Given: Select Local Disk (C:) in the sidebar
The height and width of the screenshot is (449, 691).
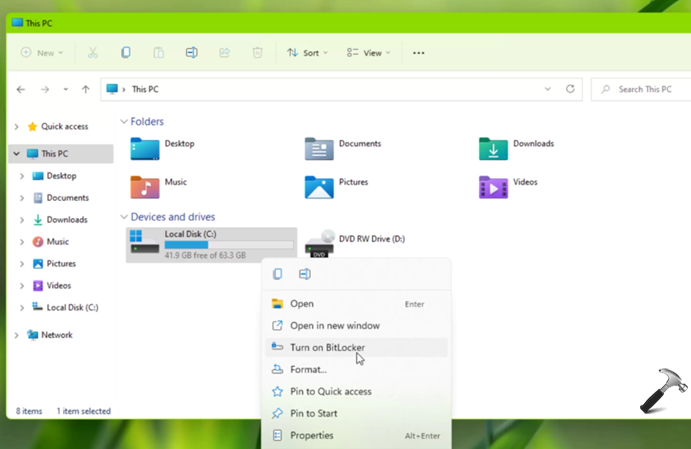Looking at the screenshot, I should point(72,308).
